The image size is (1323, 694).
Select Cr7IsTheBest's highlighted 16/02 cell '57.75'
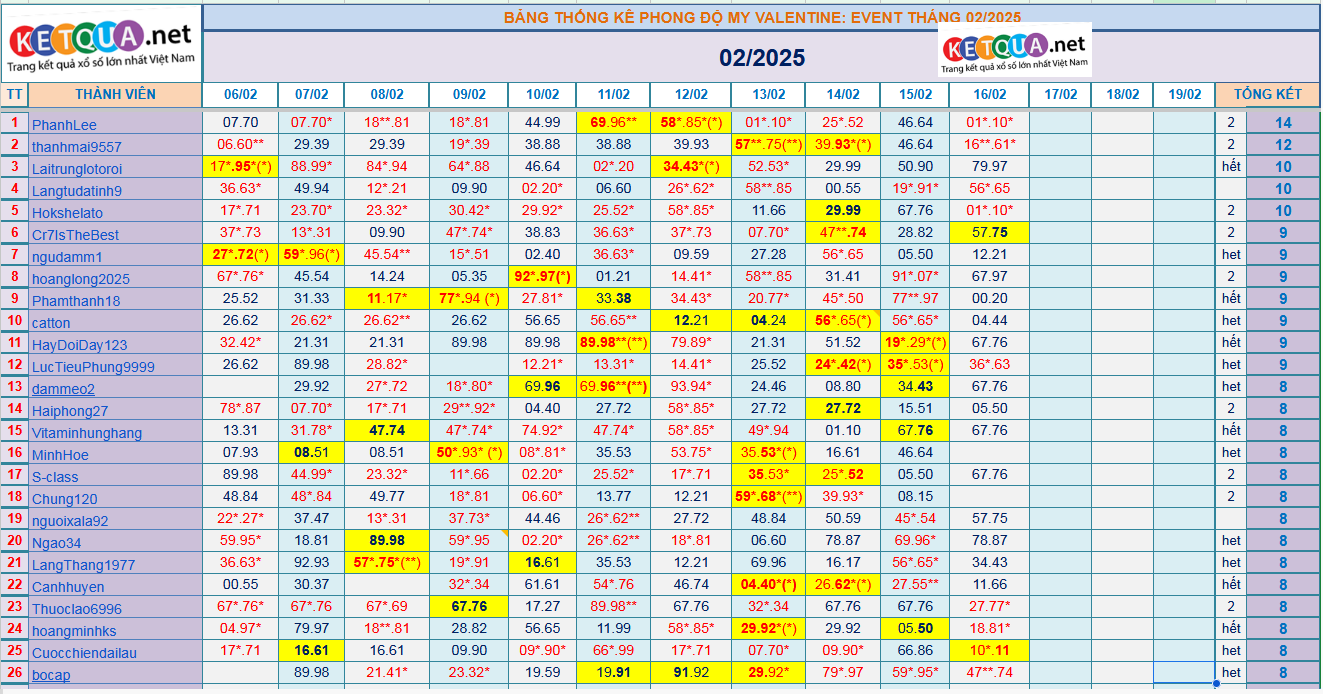pos(989,233)
